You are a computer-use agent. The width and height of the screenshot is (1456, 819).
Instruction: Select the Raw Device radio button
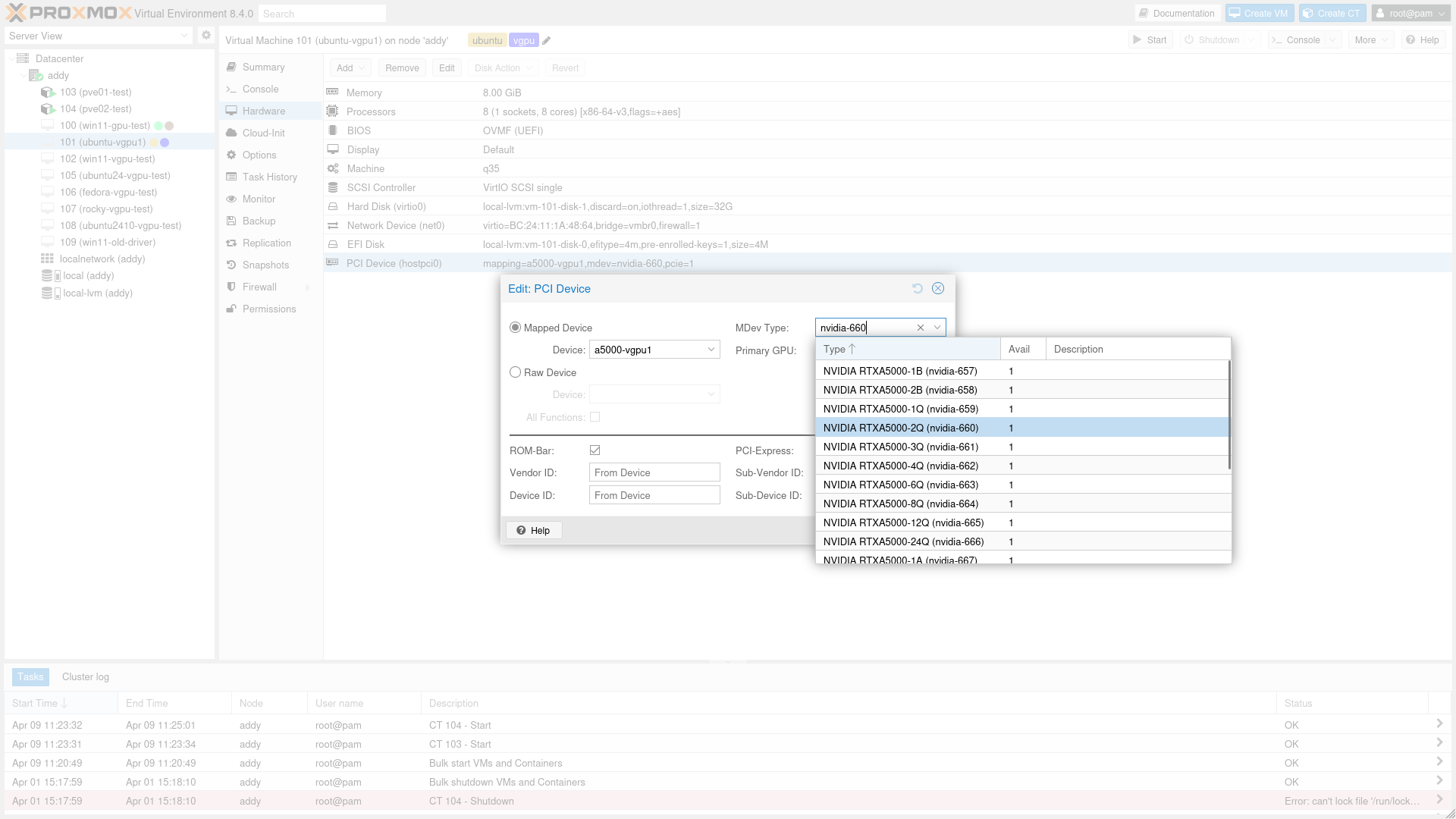tap(516, 372)
